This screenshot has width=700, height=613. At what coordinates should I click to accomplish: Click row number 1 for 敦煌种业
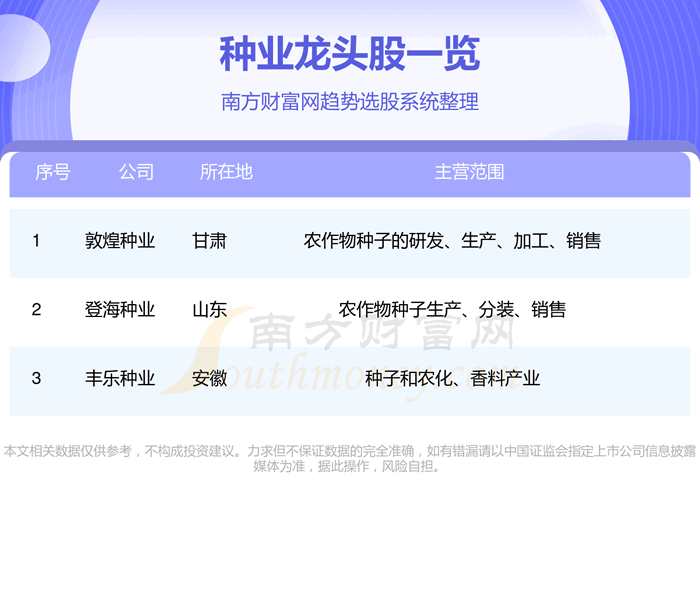click(36, 241)
